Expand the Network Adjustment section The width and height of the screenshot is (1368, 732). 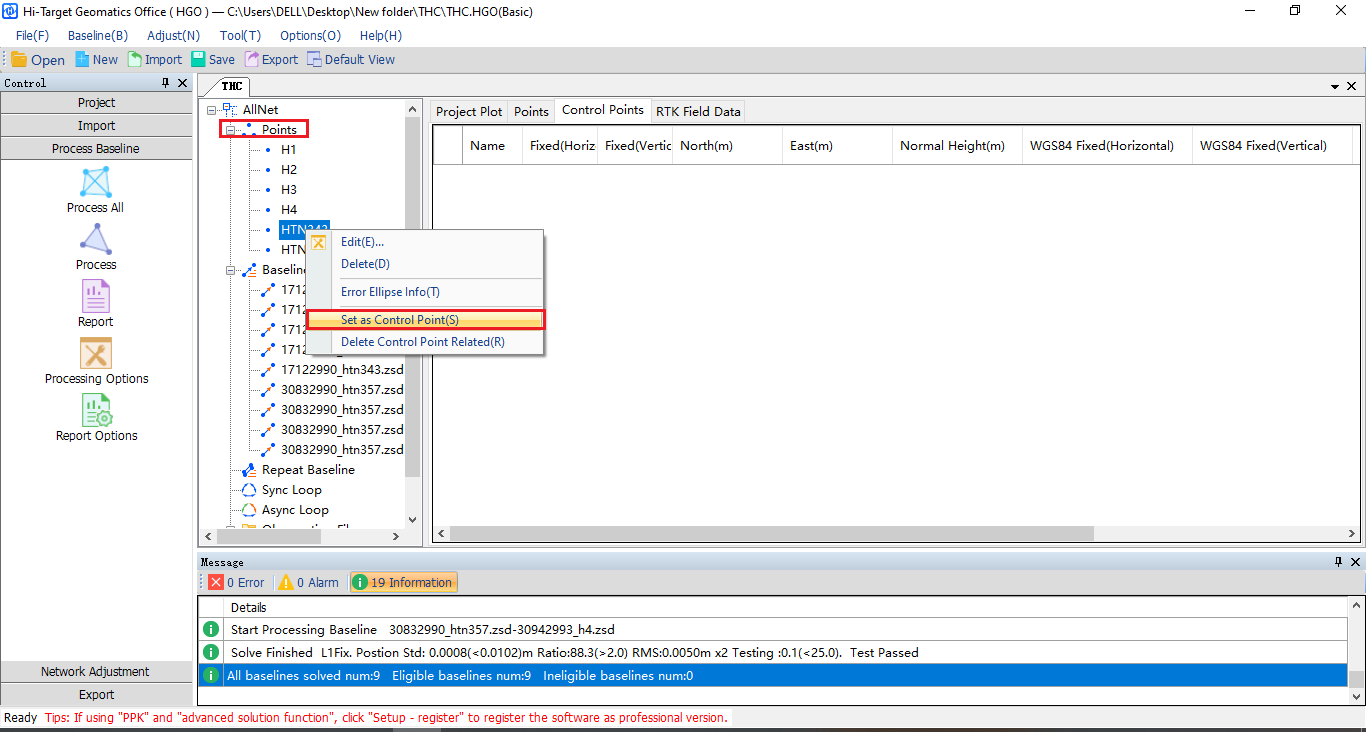click(96, 672)
